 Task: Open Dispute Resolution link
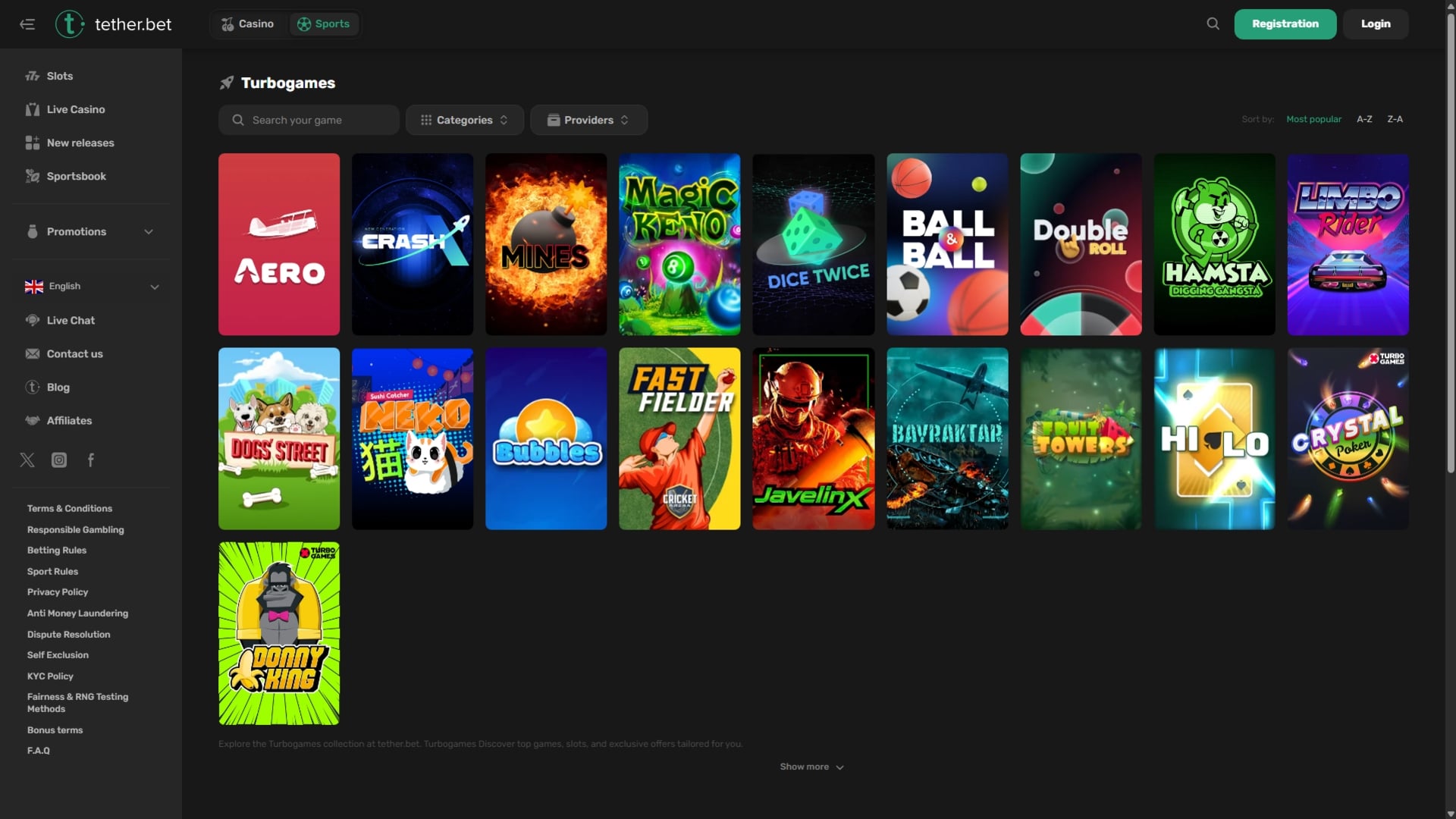[69, 634]
